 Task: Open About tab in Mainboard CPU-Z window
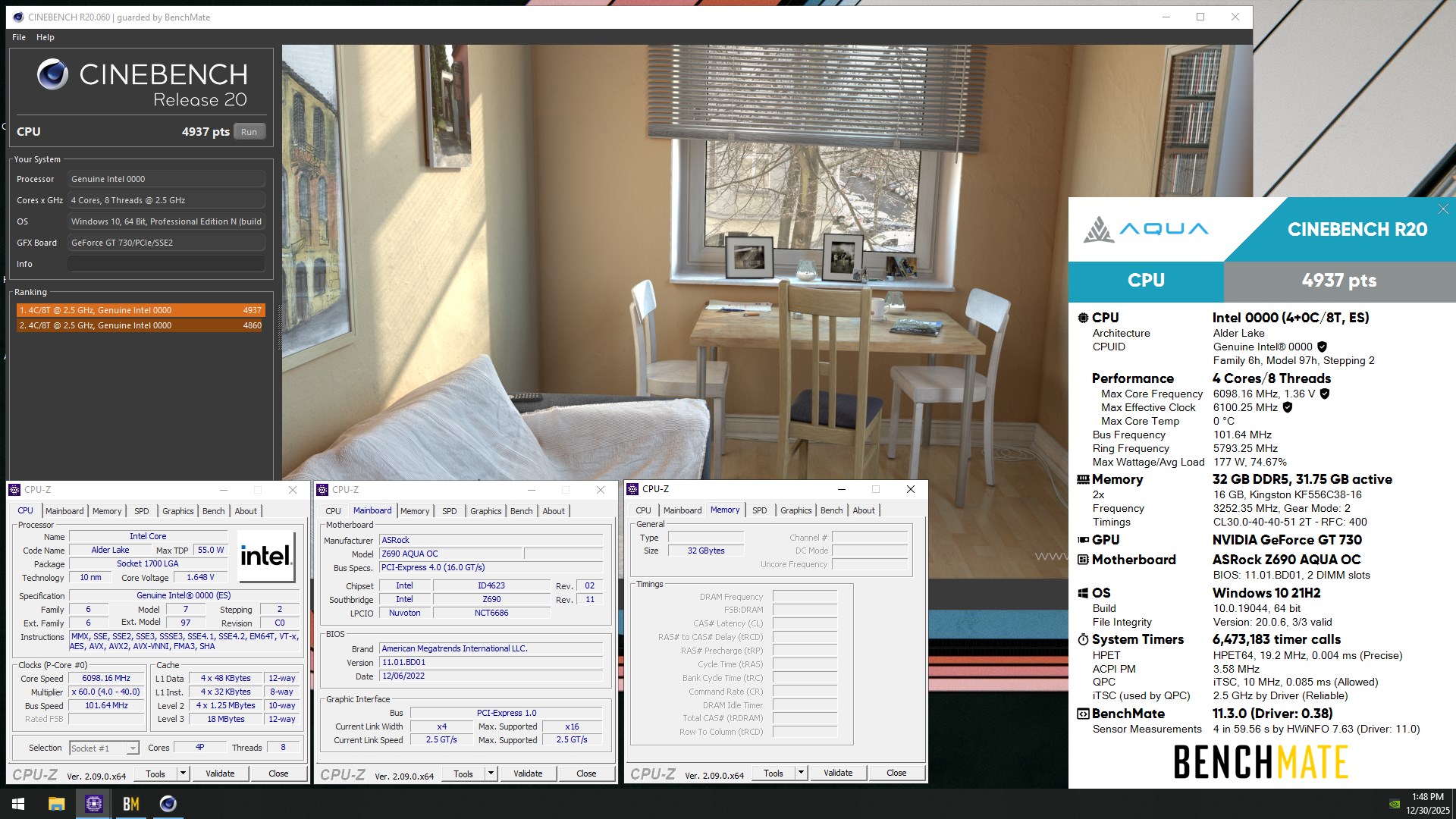coord(554,511)
